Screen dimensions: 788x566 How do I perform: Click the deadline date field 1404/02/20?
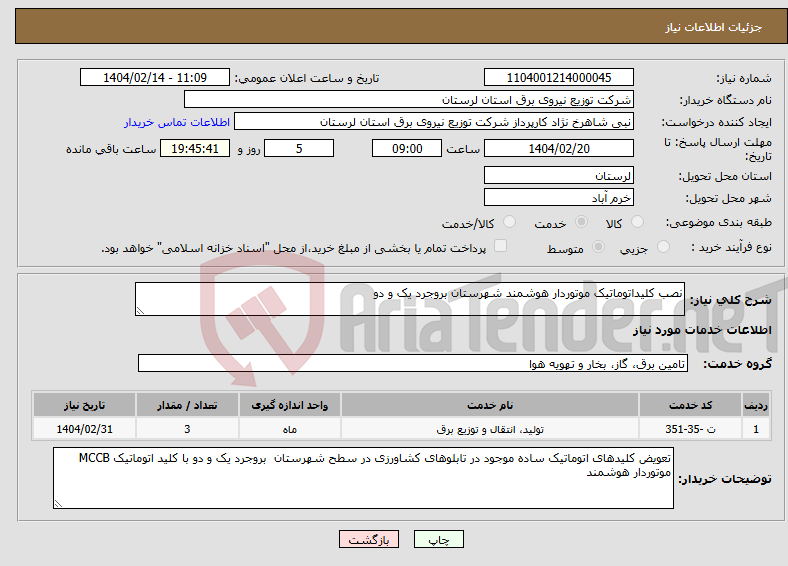pos(559,148)
